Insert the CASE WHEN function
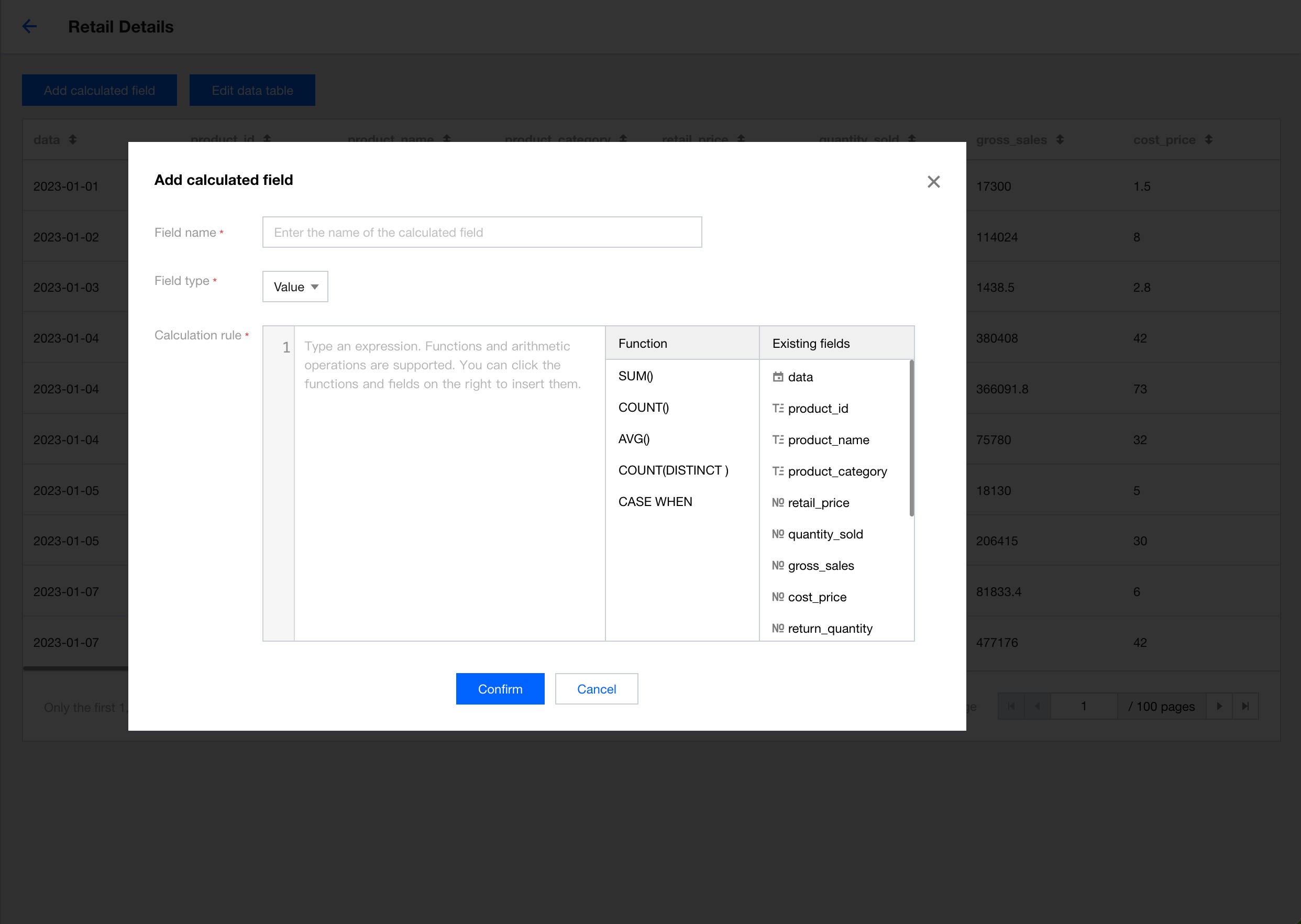1301x924 pixels. [x=655, y=502]
